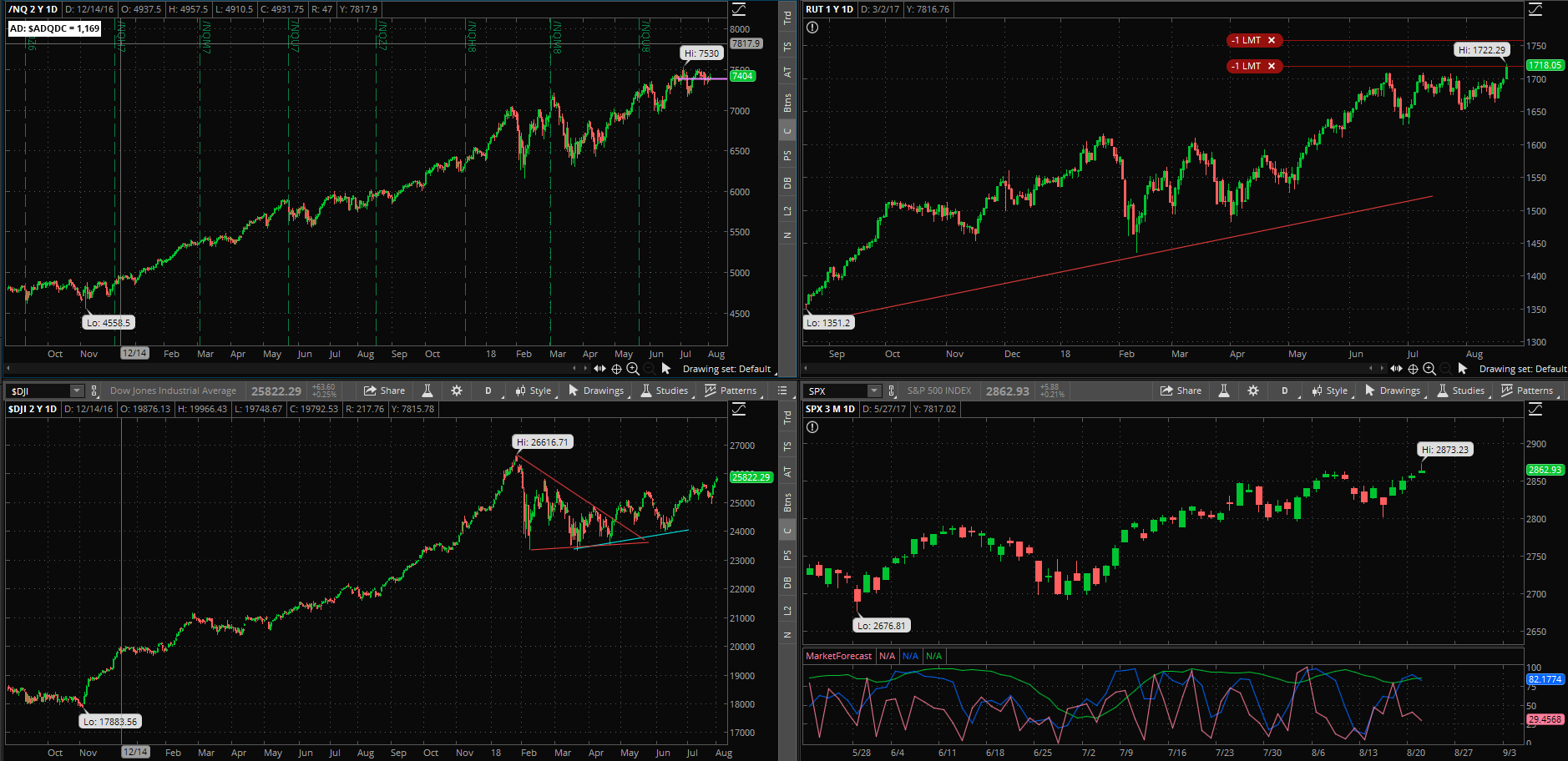The image size is (1568, 761).
Task: Open Patterns in the SPX toolbar
Action: [1527, 391]
